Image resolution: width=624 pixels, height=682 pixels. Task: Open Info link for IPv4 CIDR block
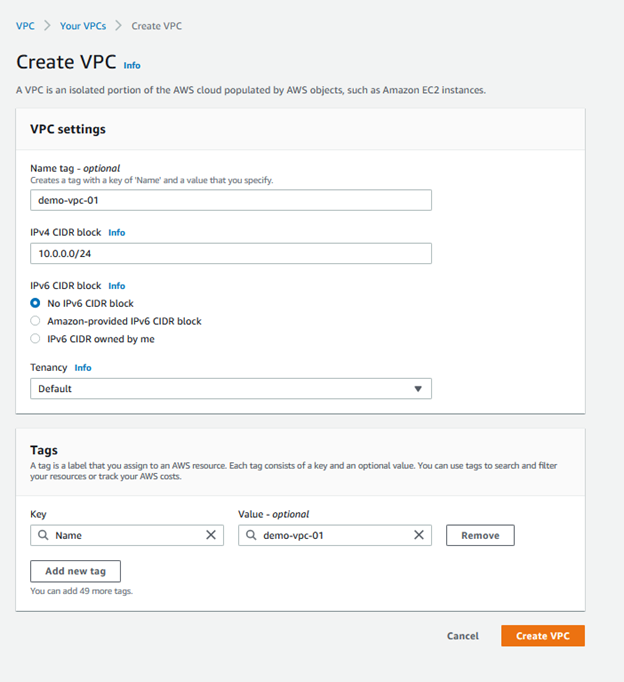coord(117,233)
